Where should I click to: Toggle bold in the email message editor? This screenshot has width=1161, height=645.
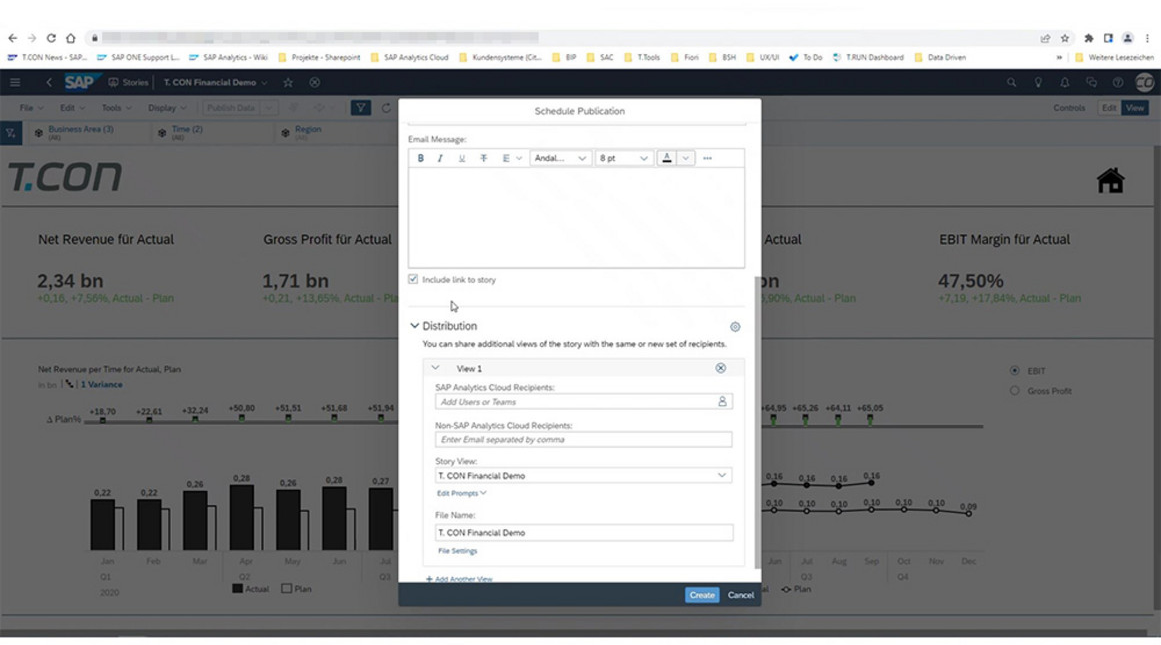[421, 158]
